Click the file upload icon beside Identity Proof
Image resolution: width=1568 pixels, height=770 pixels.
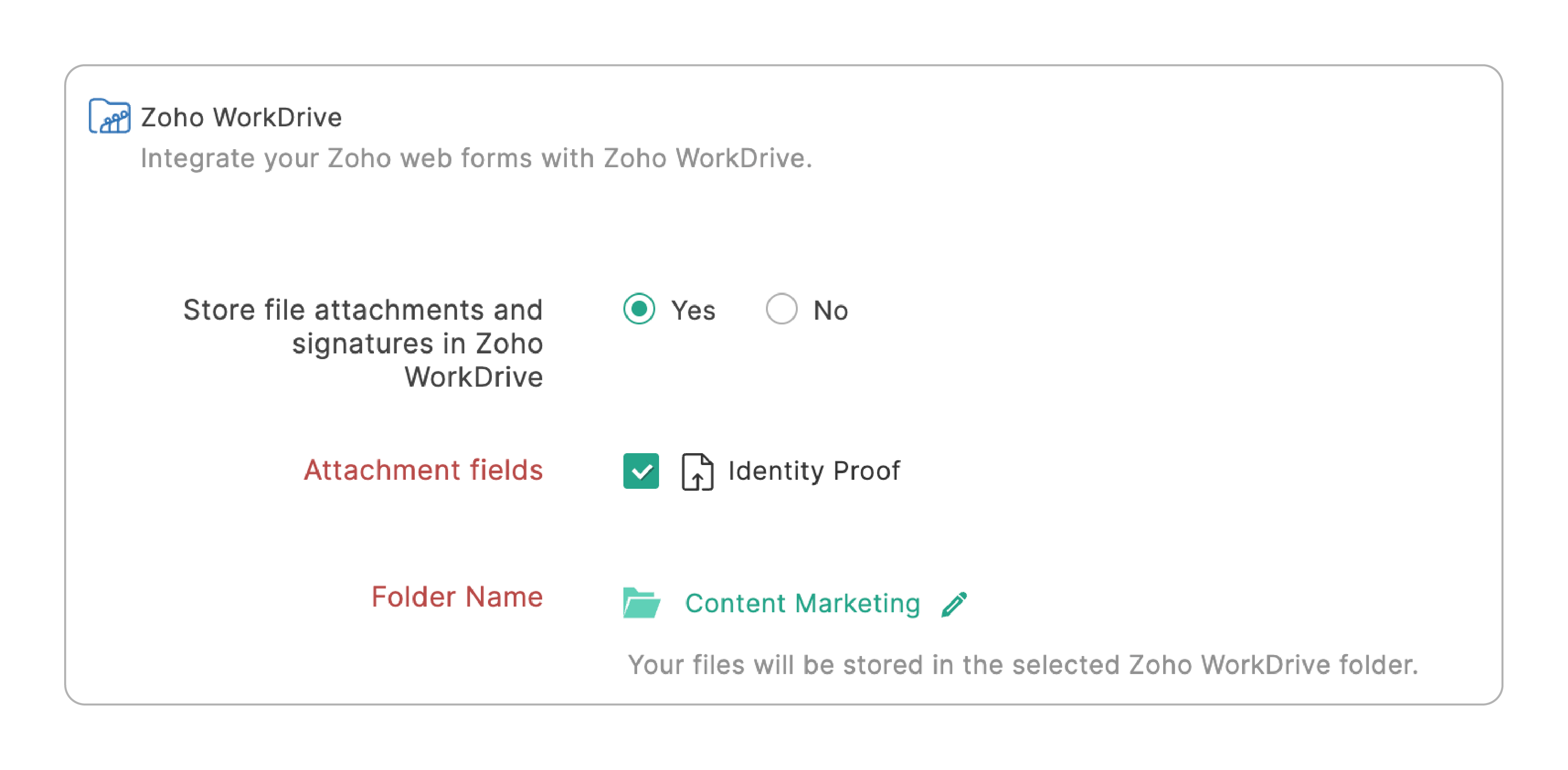click(x=697, y=471)
